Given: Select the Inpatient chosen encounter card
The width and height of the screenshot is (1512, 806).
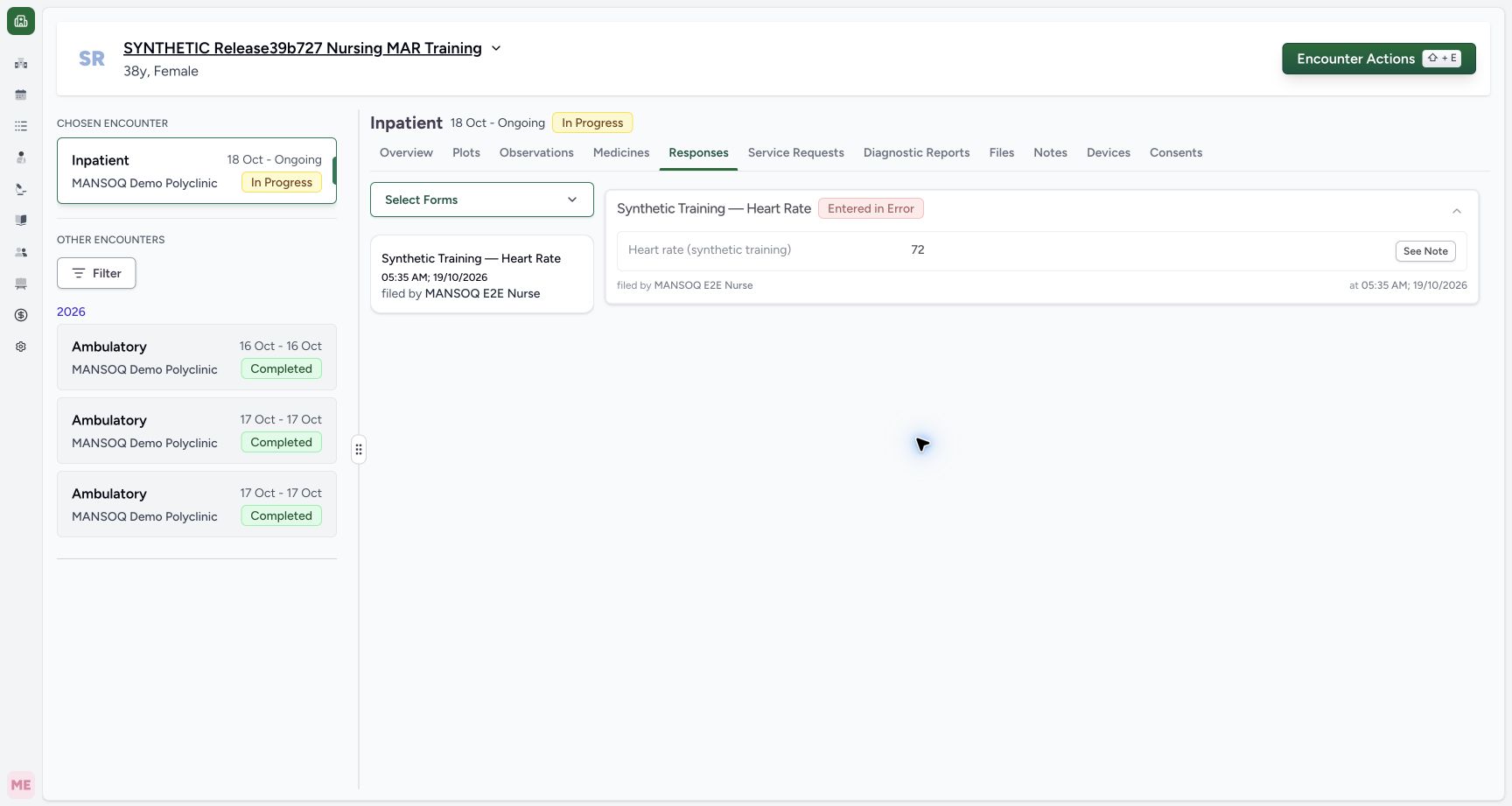Looking at the screenshot, I should pos(197,171).
